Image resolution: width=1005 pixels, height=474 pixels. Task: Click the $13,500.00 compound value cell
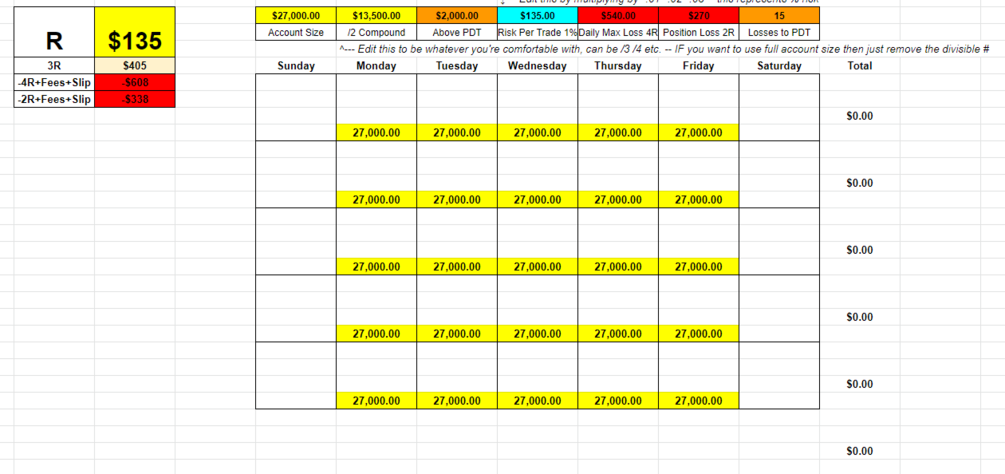(376, 15)
